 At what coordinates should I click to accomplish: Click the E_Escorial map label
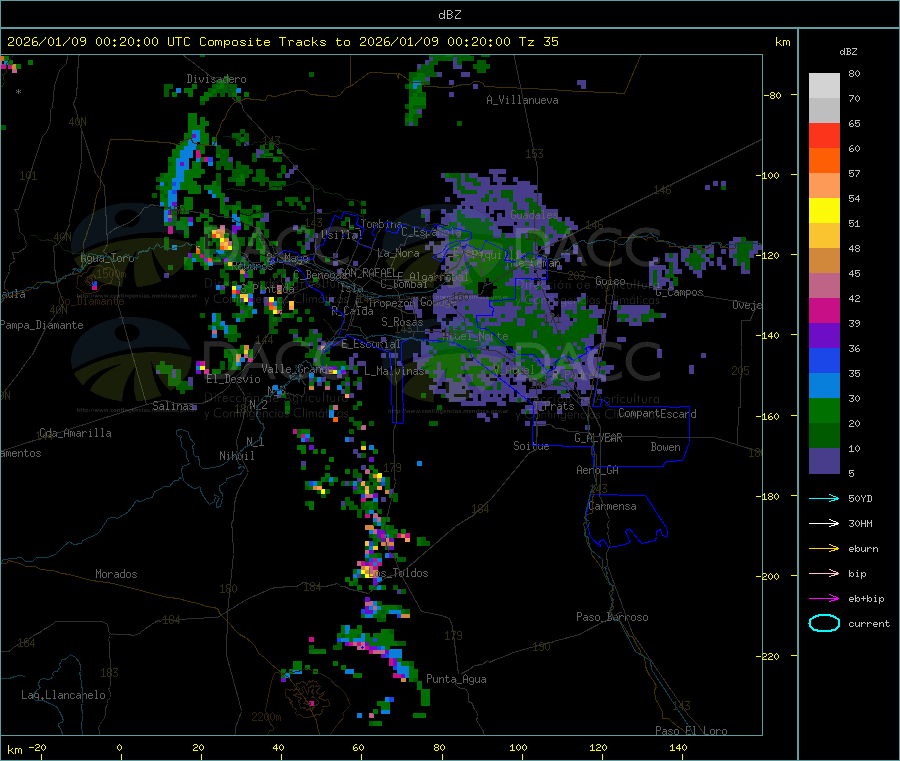point(371,344)
